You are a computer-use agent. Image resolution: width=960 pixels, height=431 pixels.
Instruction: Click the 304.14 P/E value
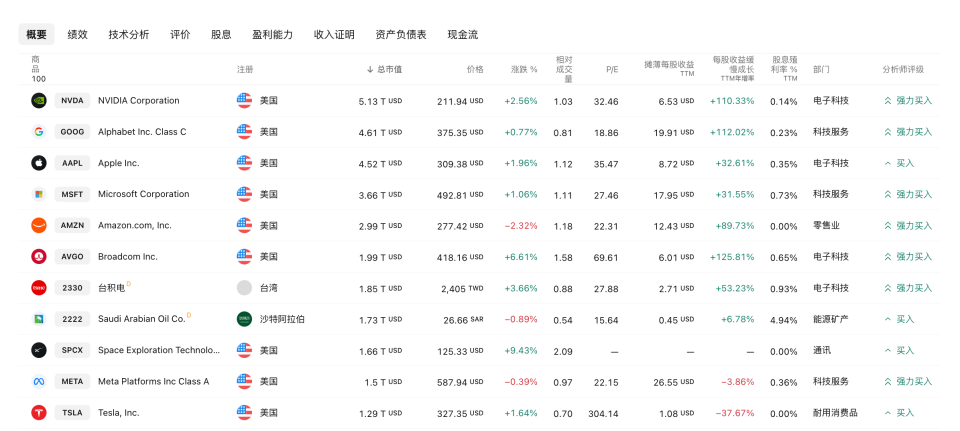[603, 413]
